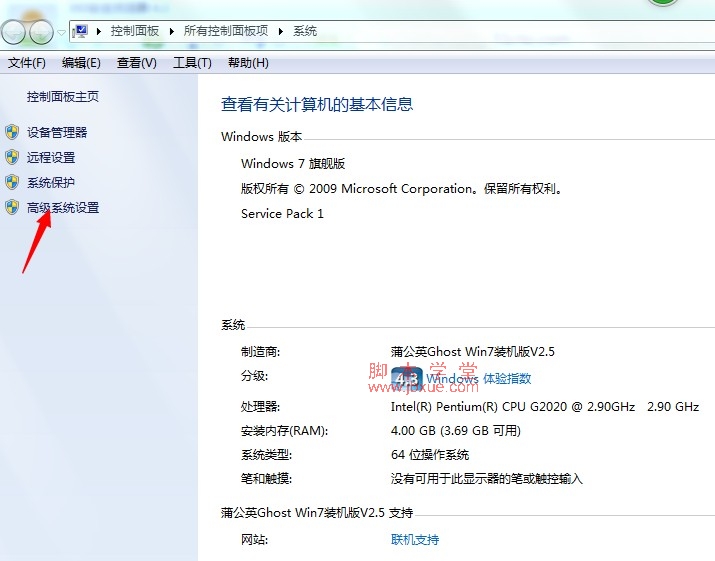Open the recent pages dropdown arrow
Screen dimensions: 715x561
click(61, 33)
